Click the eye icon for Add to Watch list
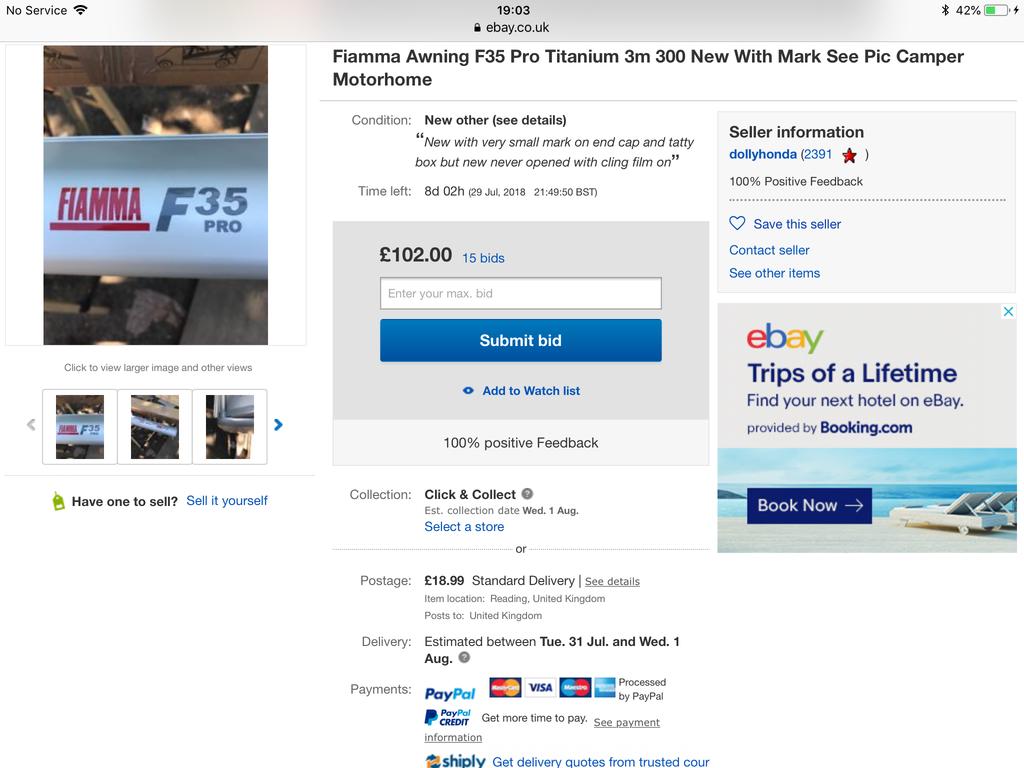Viewport: 1024px width, 768px height. [x=468, y=391]
